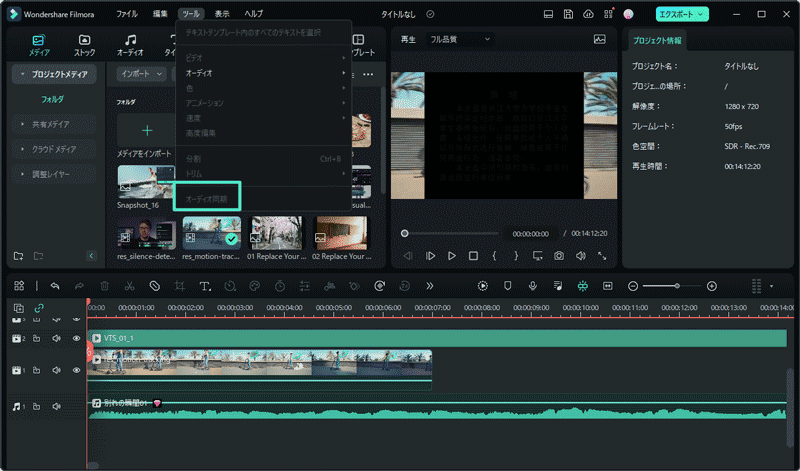Toggle the green auto-link chain icon
Screen dimensions: 800x471
(x=39, y=308)
